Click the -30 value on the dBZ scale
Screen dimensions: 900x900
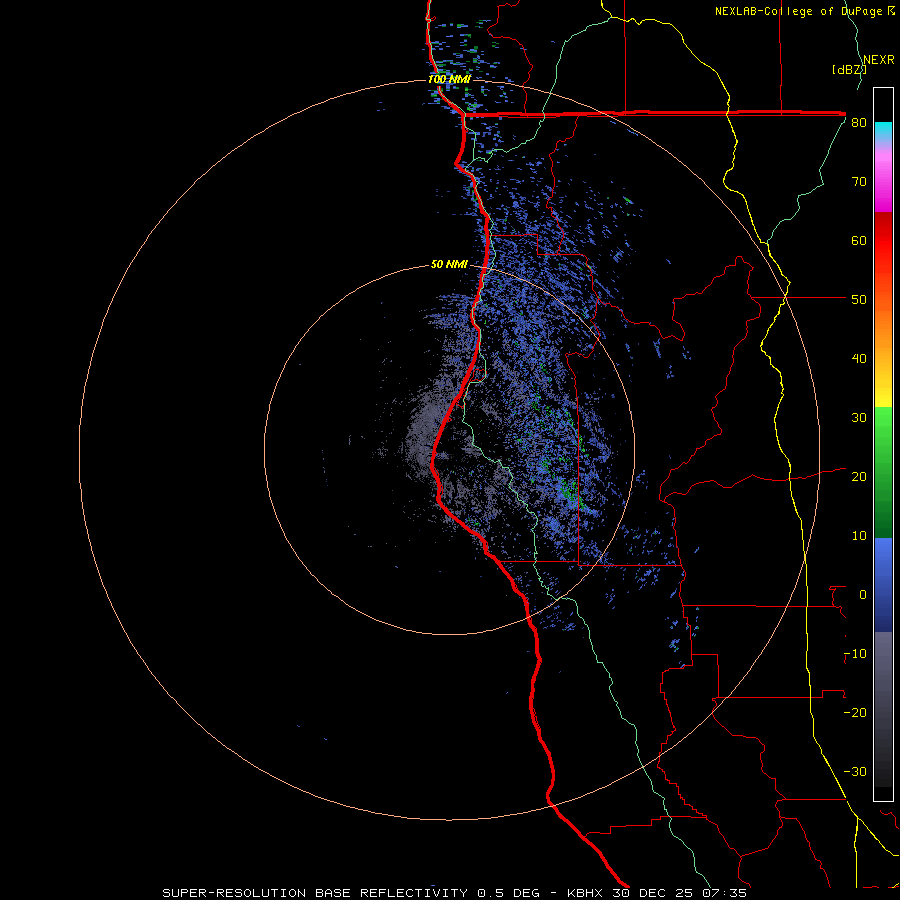(855, 772)
